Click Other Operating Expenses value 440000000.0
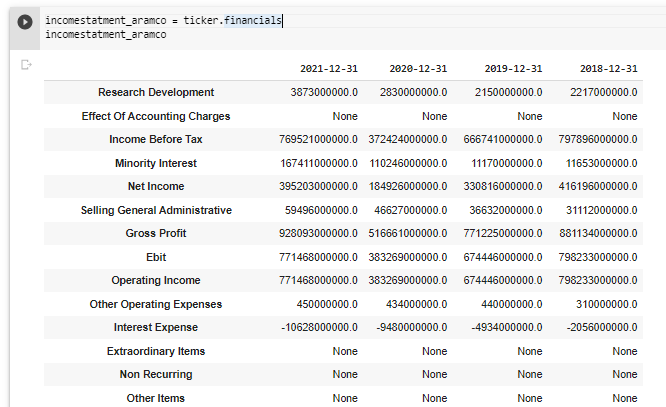This screenshot has height=407, width=666. pyautogui.click(x=511, y=304)
